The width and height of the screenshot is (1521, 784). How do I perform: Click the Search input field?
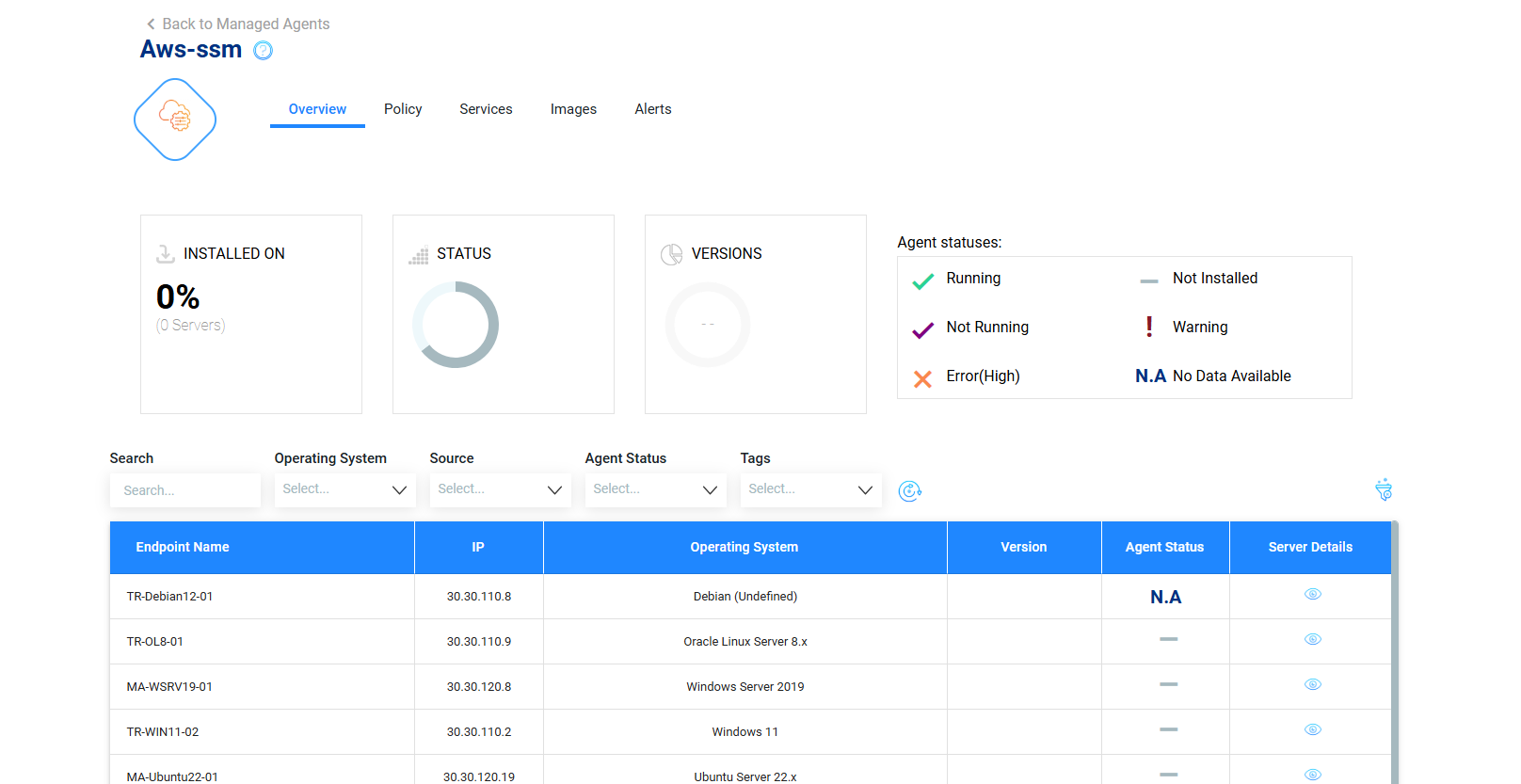[x=184, y=490]
